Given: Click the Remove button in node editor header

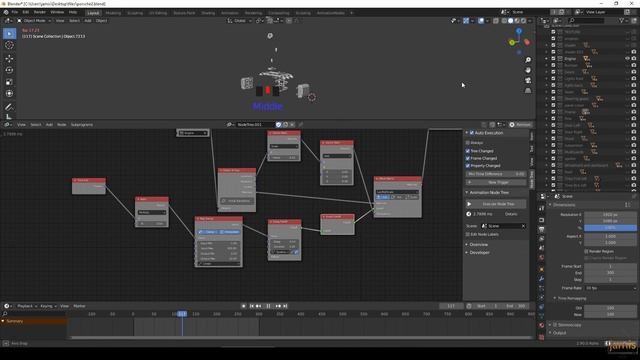Looking at the screenshot, I should point(521,125).
